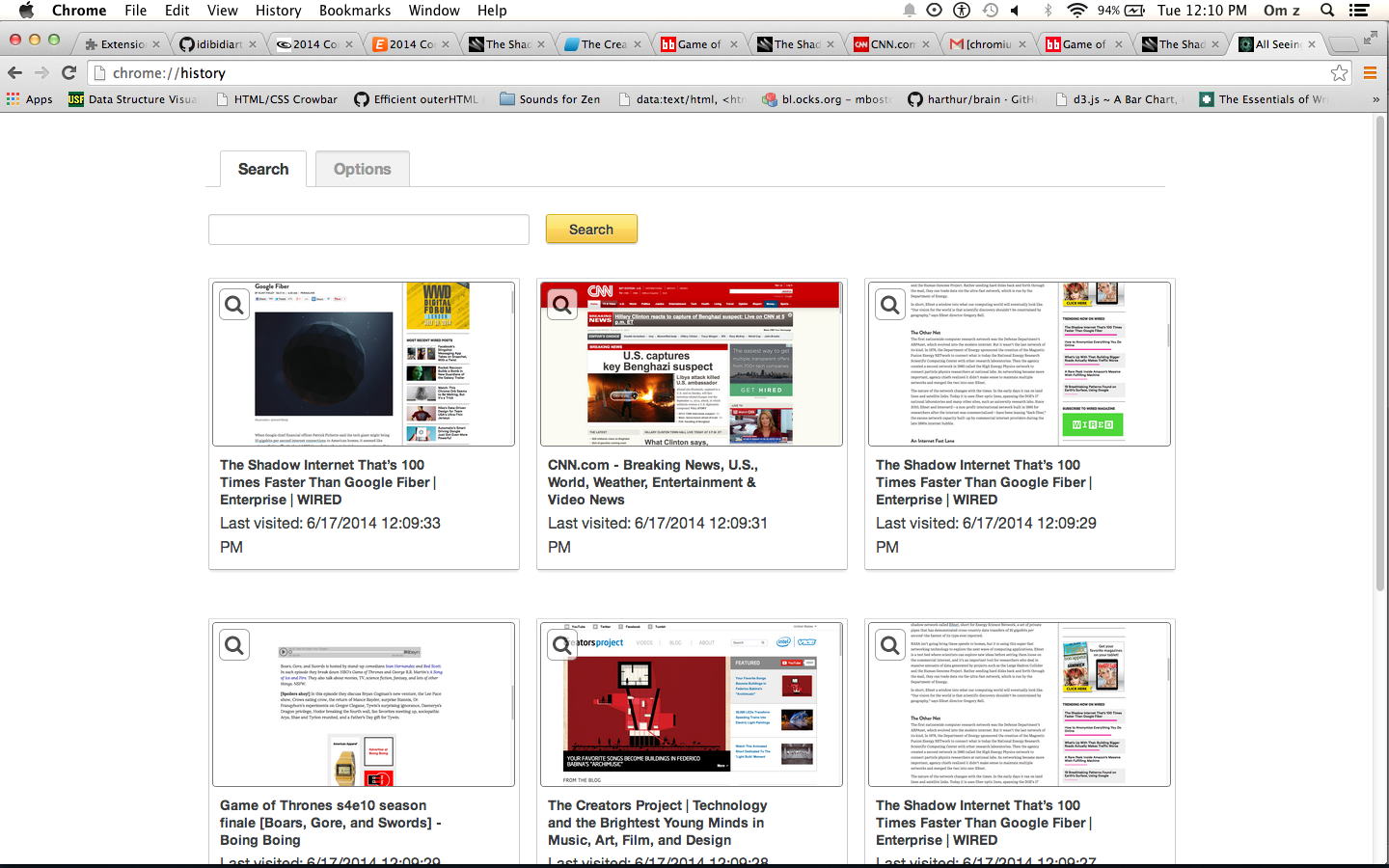Click the browser forward arrow

(x=41, y=72)
